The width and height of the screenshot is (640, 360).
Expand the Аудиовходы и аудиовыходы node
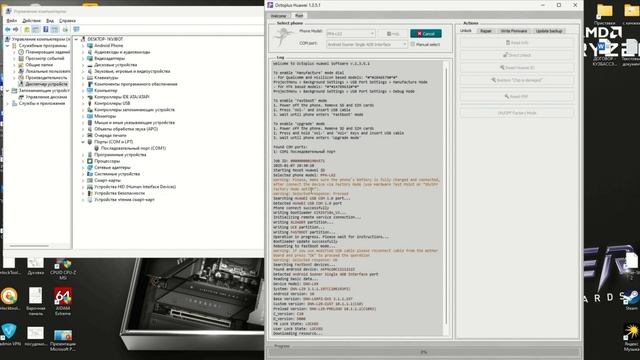83,52
